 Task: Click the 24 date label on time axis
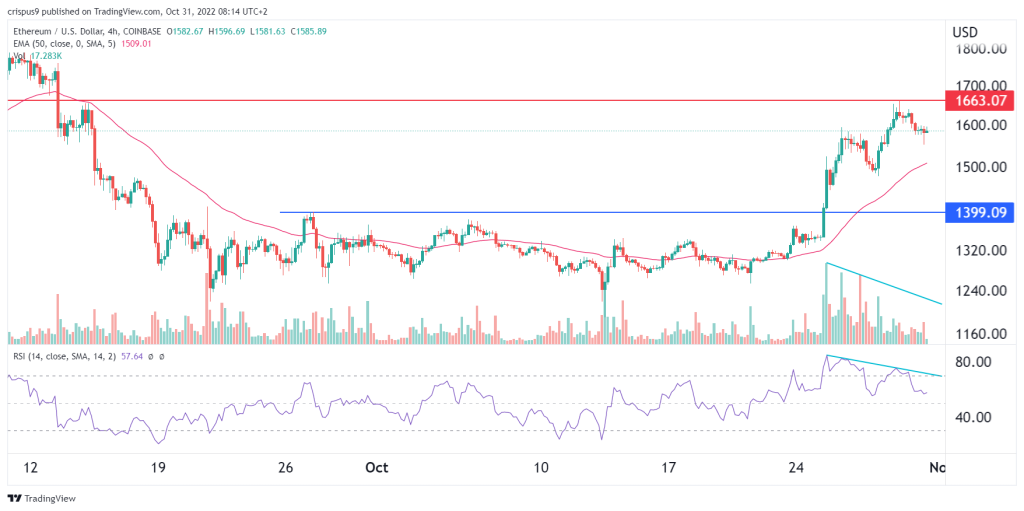796,468
